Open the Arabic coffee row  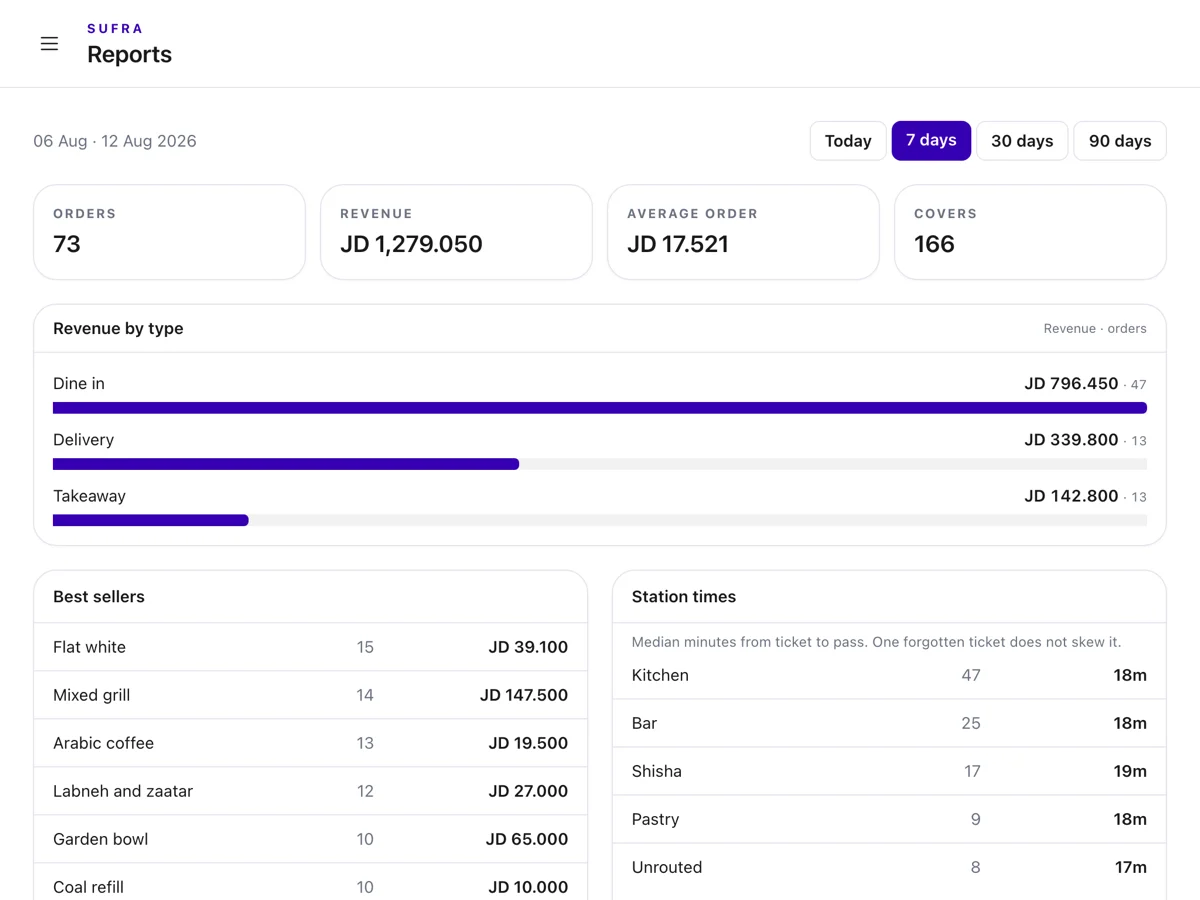(x=311, y=743)
